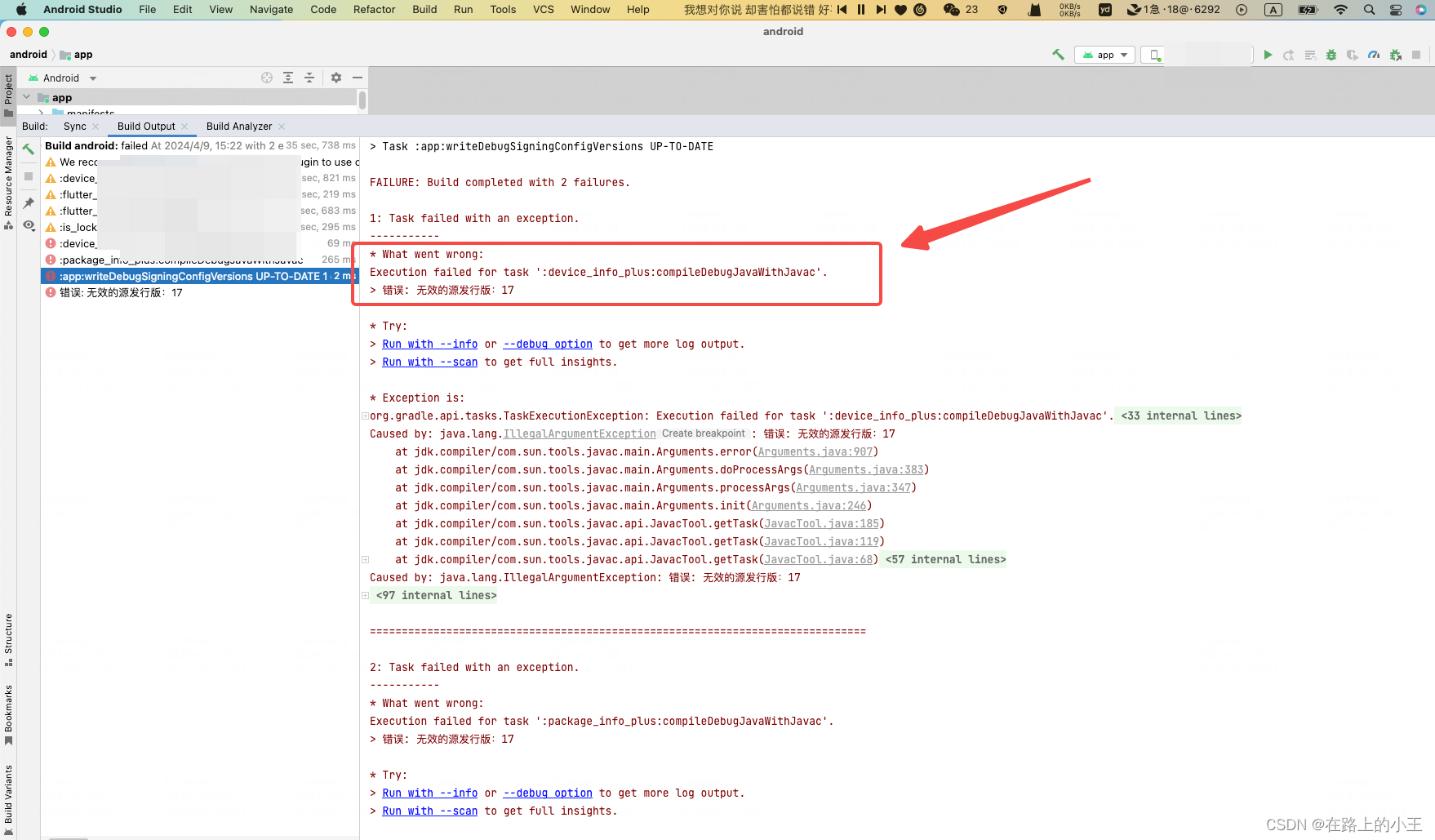Start debugging with the green bug icon
1435x840 pixels.
[x=1331, y=55]
